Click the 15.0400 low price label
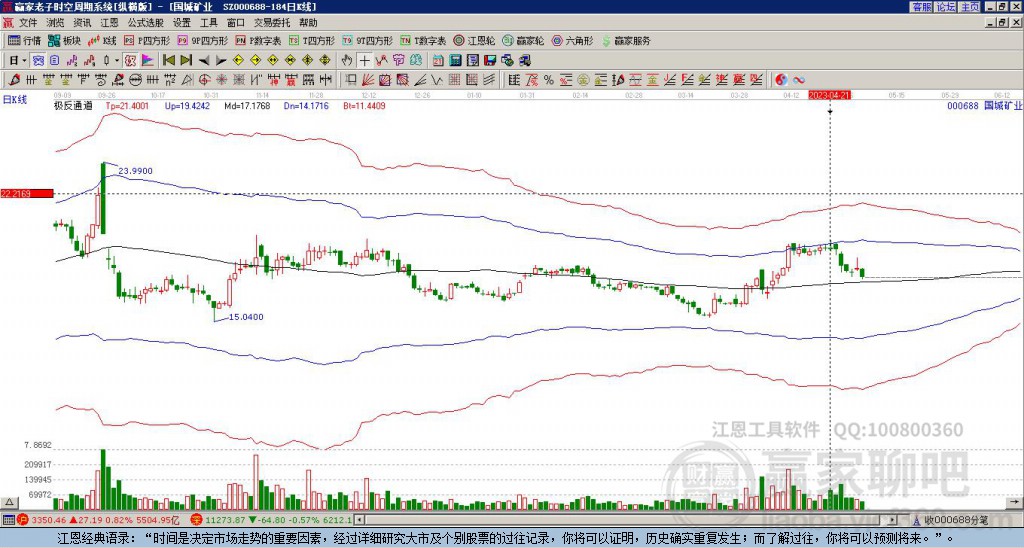 click(246, 317)
